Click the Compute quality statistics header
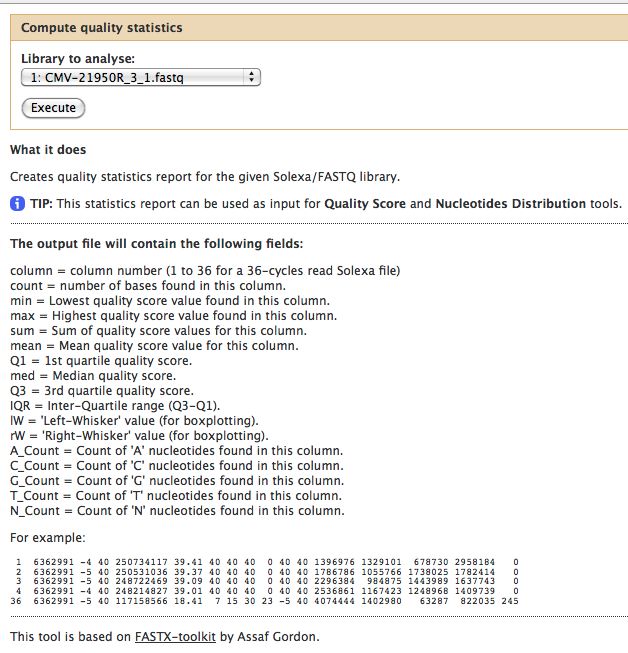This screenshot has width=628, height=653. tap(102, 29)
